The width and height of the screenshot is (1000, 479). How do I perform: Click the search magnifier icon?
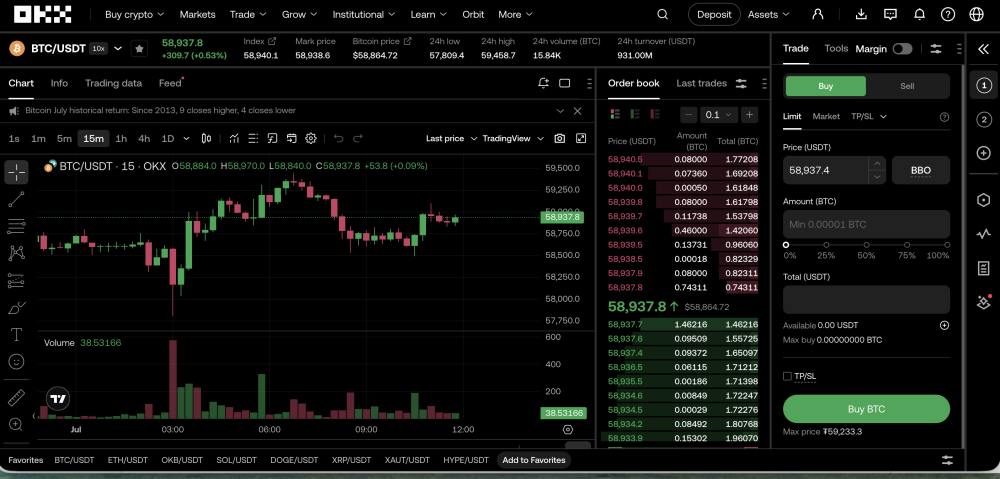click(x=663, y=14)
